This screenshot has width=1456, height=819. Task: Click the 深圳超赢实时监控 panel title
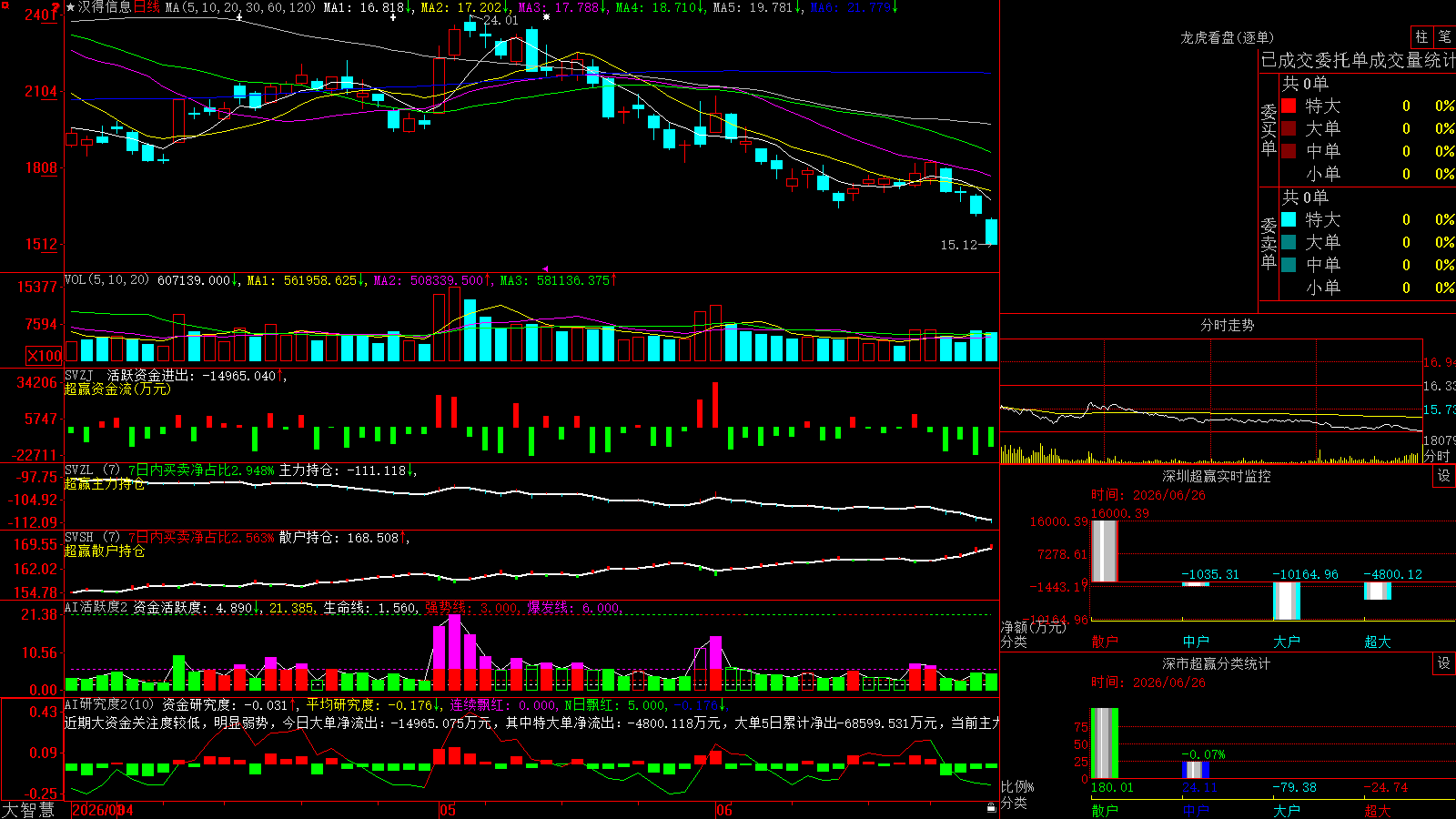[x=1216, y=476]
